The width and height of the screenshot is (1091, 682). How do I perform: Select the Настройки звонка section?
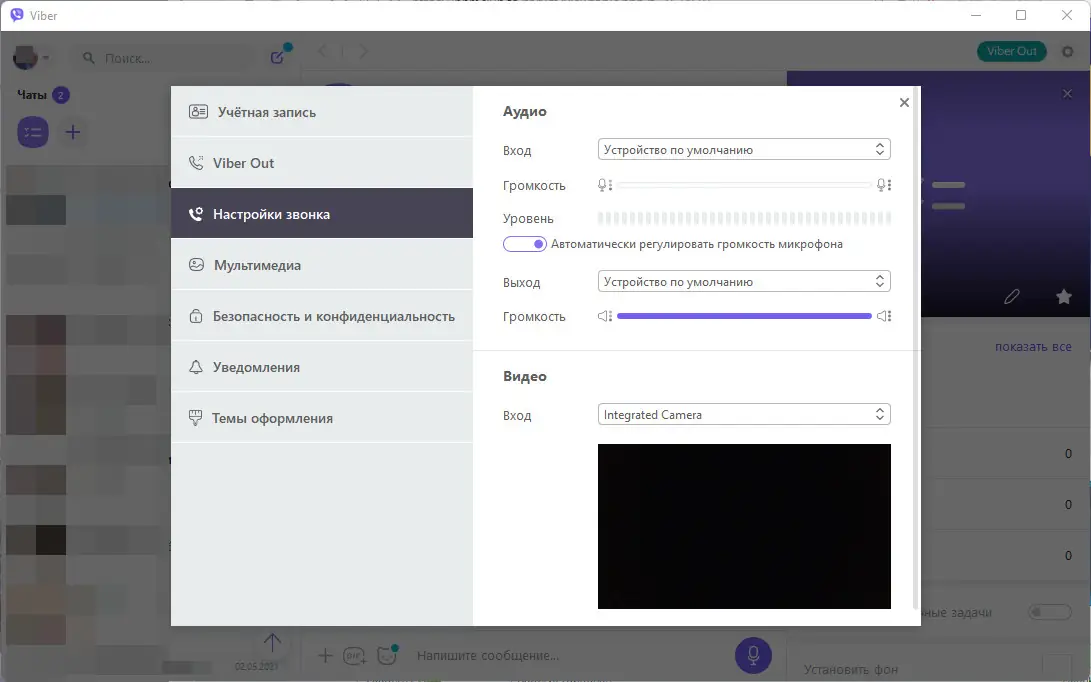[x=321, y=214]
